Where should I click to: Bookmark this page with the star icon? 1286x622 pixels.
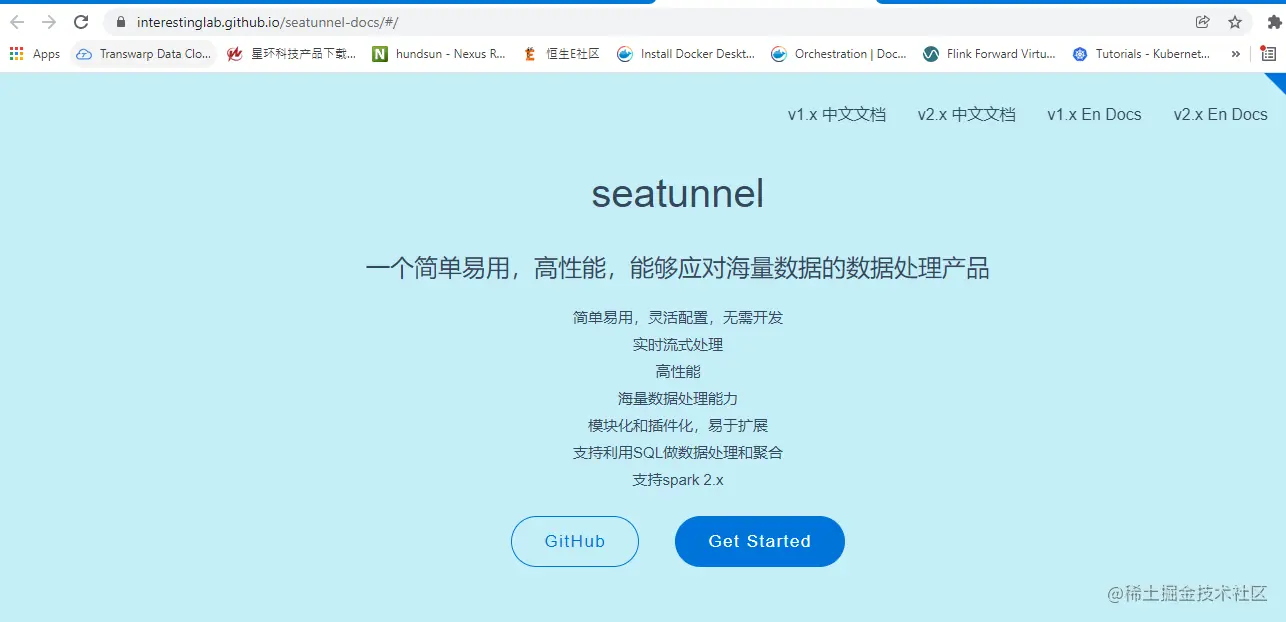point(1235,22)
